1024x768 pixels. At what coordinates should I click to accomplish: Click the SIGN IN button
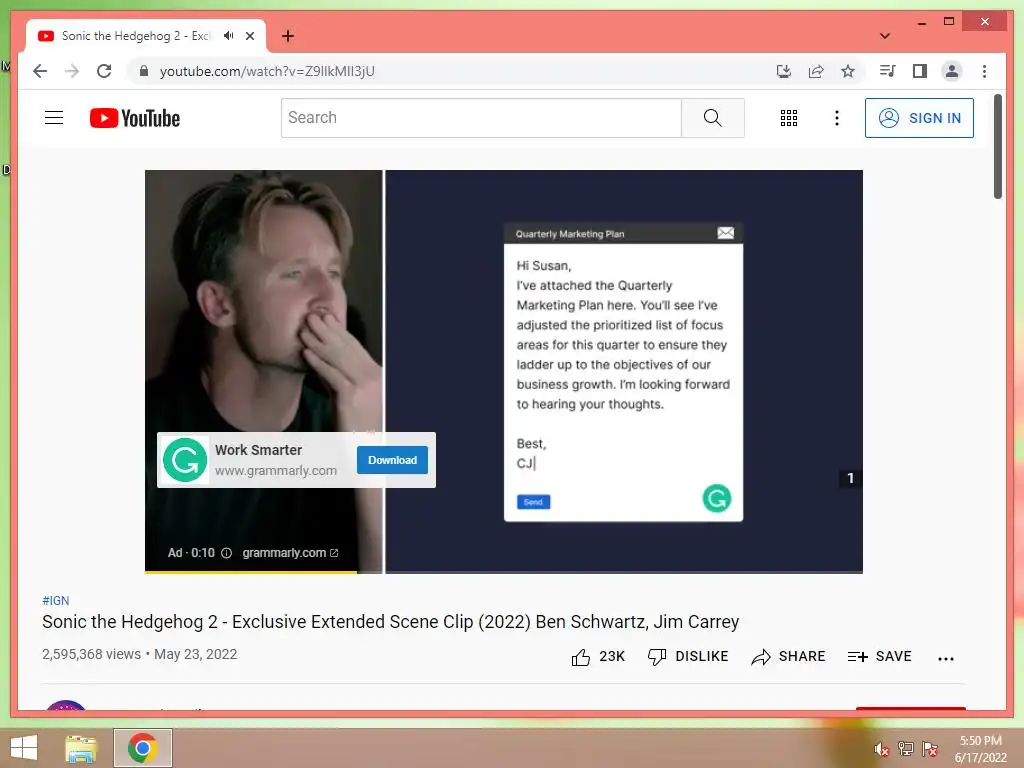pos(919,118)
